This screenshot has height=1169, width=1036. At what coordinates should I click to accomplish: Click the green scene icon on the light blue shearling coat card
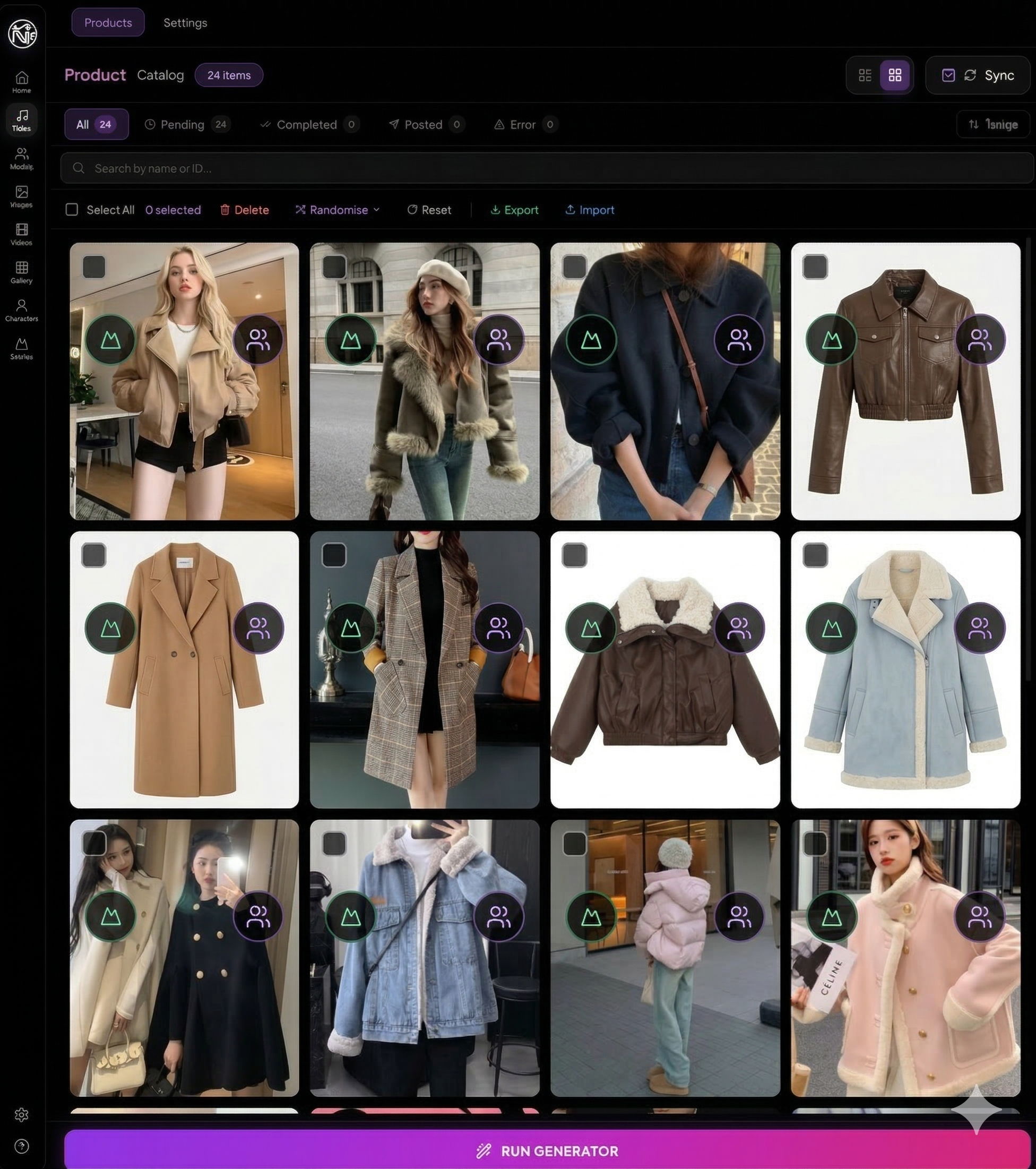(x=831, y=628)
